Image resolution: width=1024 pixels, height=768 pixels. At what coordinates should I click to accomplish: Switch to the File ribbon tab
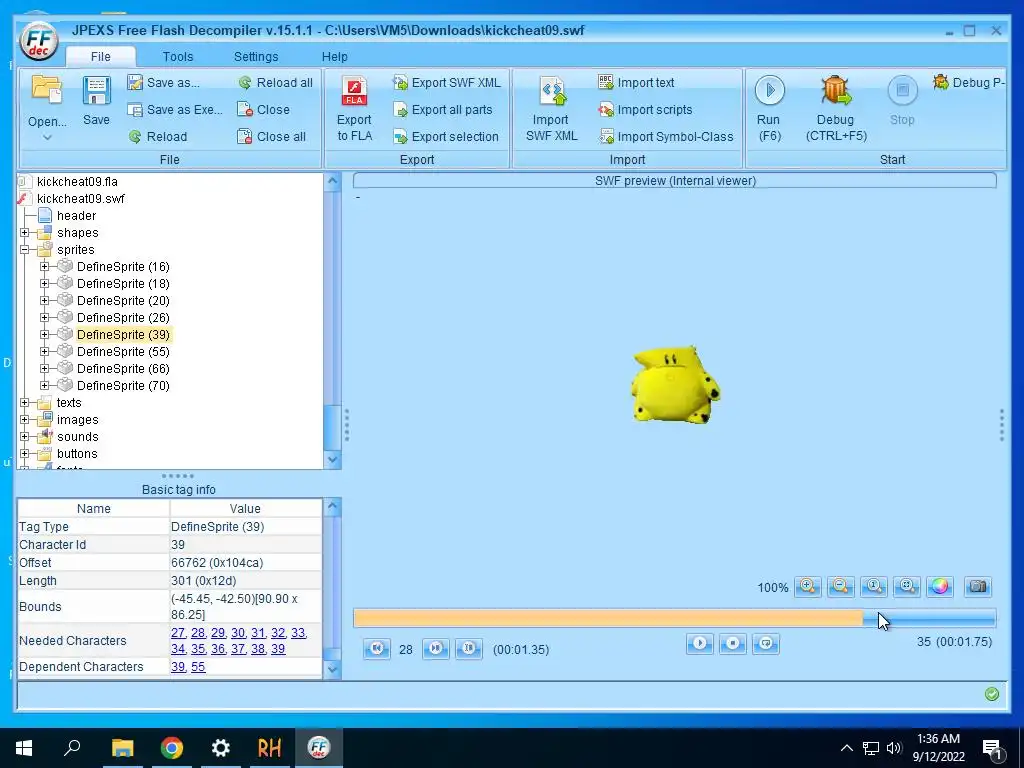tap(101, 57)
